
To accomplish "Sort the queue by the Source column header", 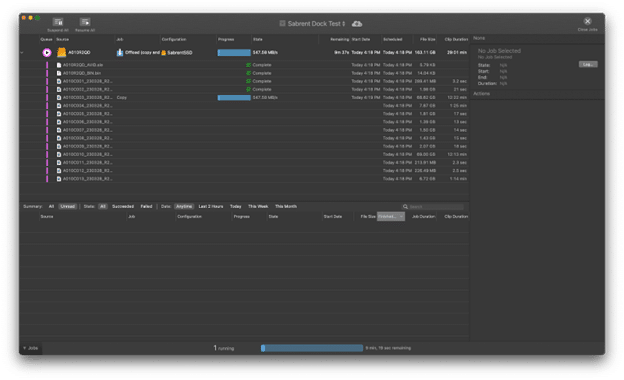I will pos(62,39).
